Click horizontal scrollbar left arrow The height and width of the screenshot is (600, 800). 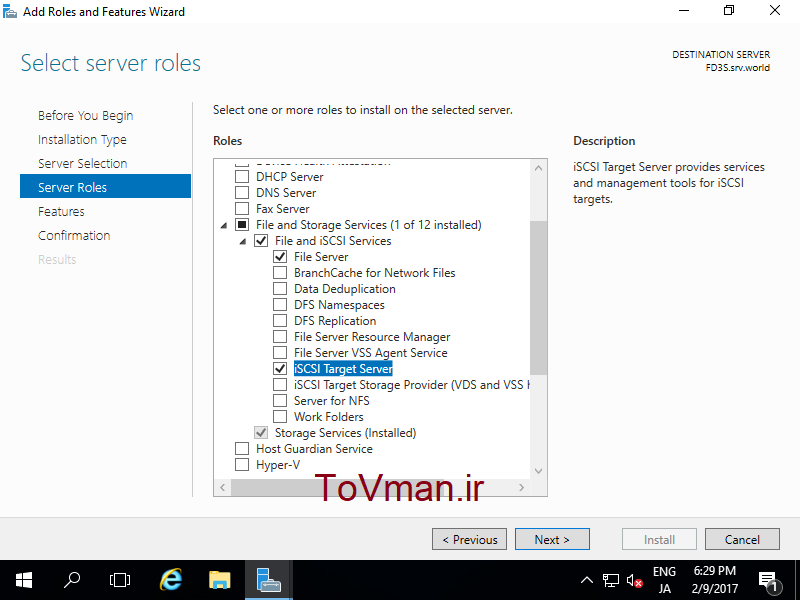pyautogui.click(x=222, y=487)
